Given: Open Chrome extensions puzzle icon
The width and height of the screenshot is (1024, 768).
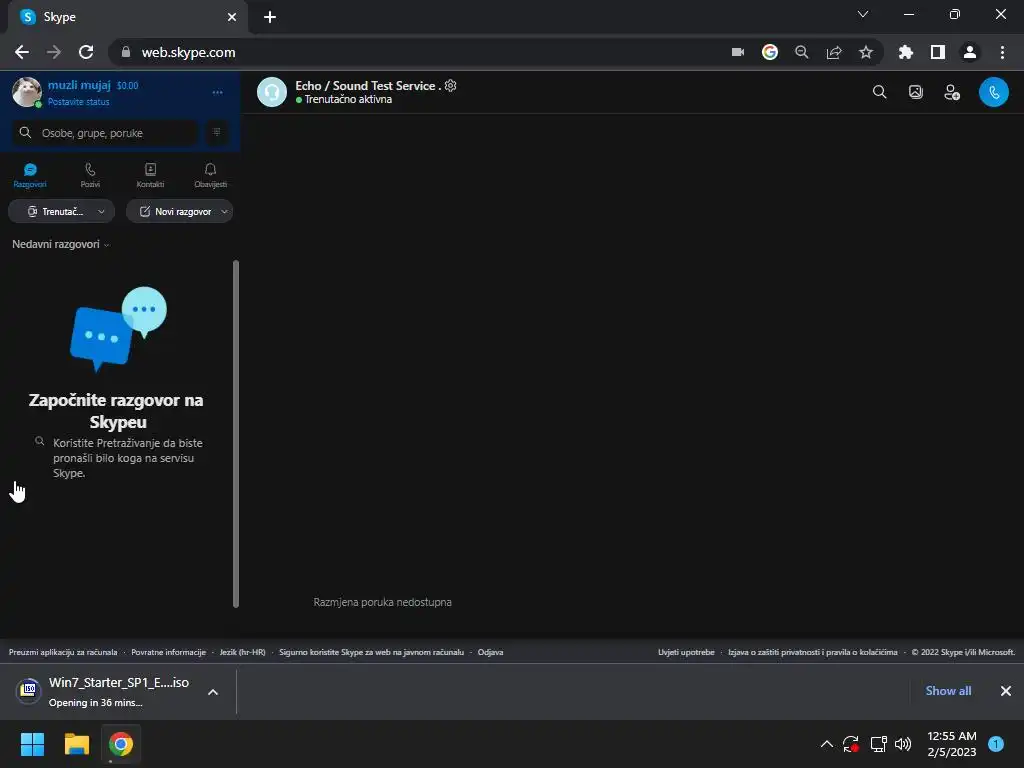Looking at the screenshot, I should [906, 52].
